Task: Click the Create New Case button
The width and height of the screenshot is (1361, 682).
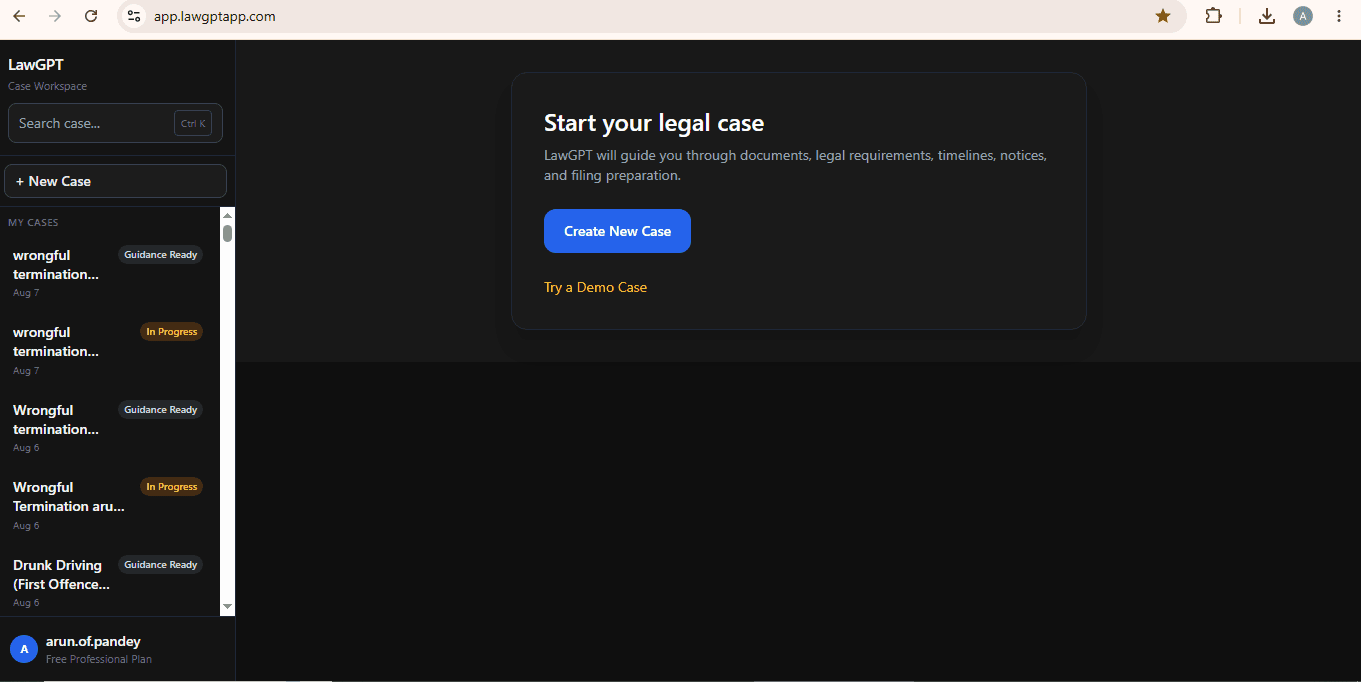Action: (617, 231)
